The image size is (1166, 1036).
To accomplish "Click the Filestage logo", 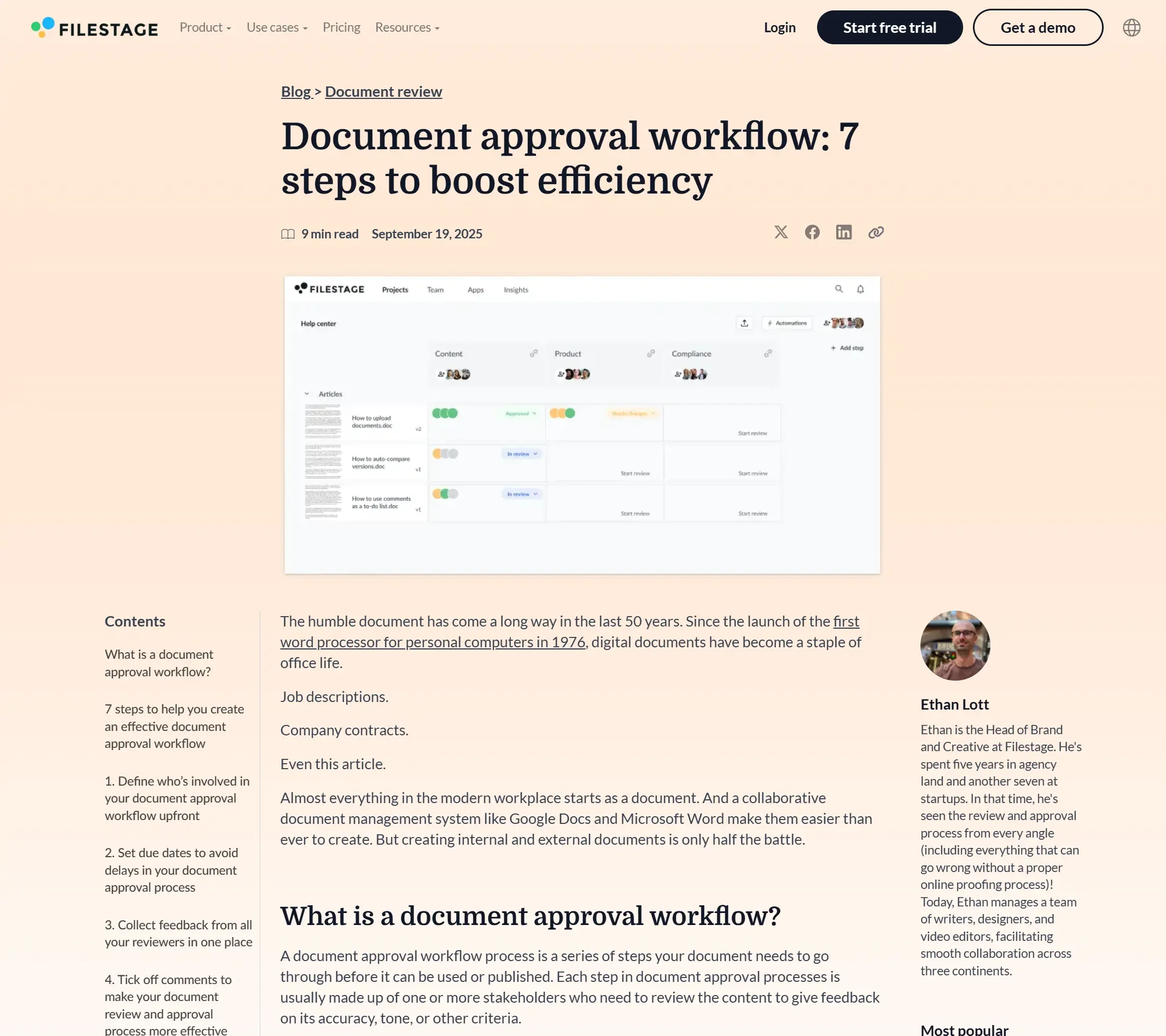I will pyautogui.click(x=95, y=28).
